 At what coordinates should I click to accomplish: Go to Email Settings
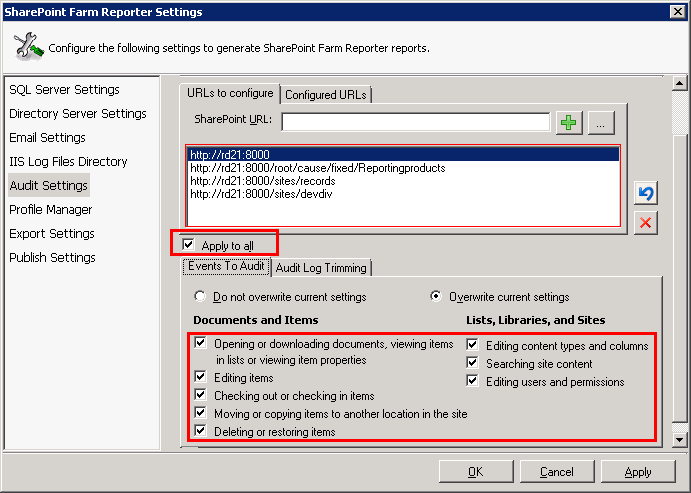[47, 137]
